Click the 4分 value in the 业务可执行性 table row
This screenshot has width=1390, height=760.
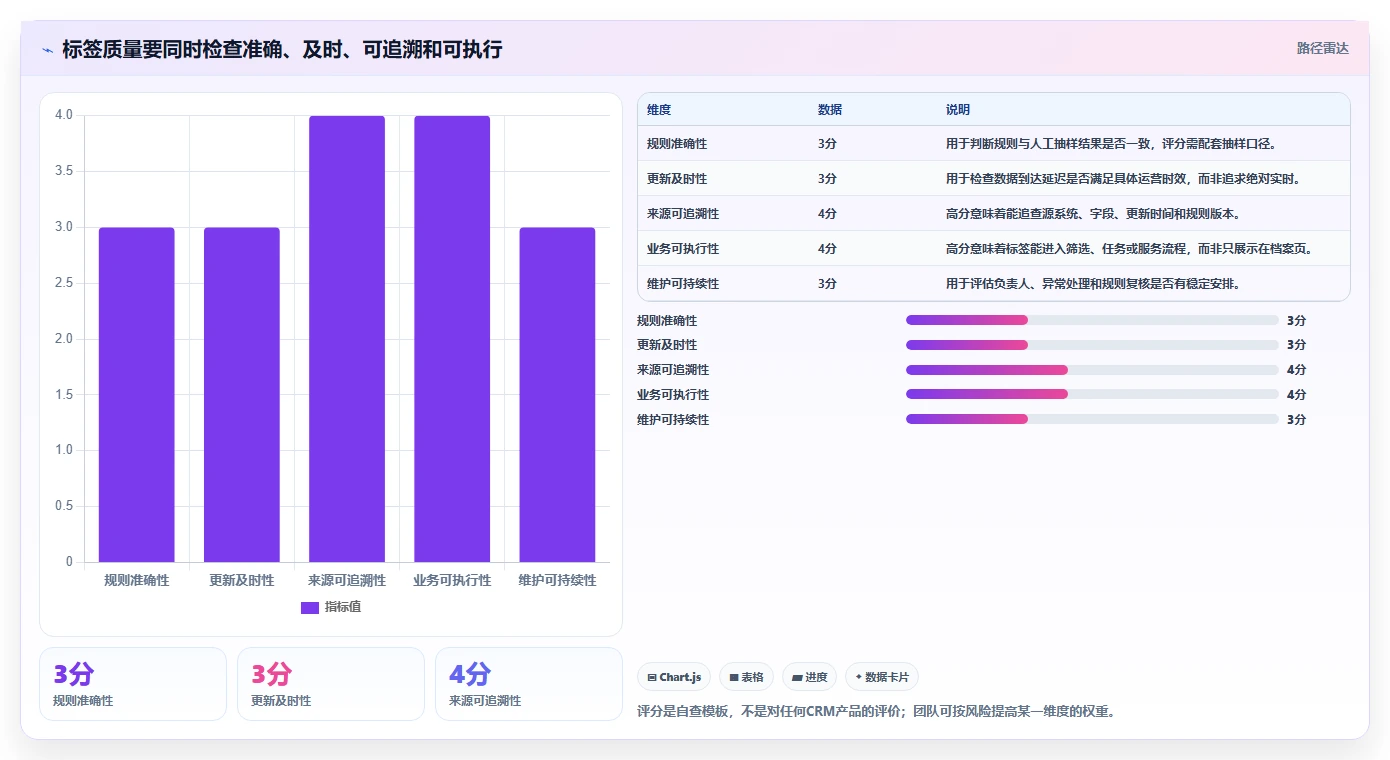827,249
